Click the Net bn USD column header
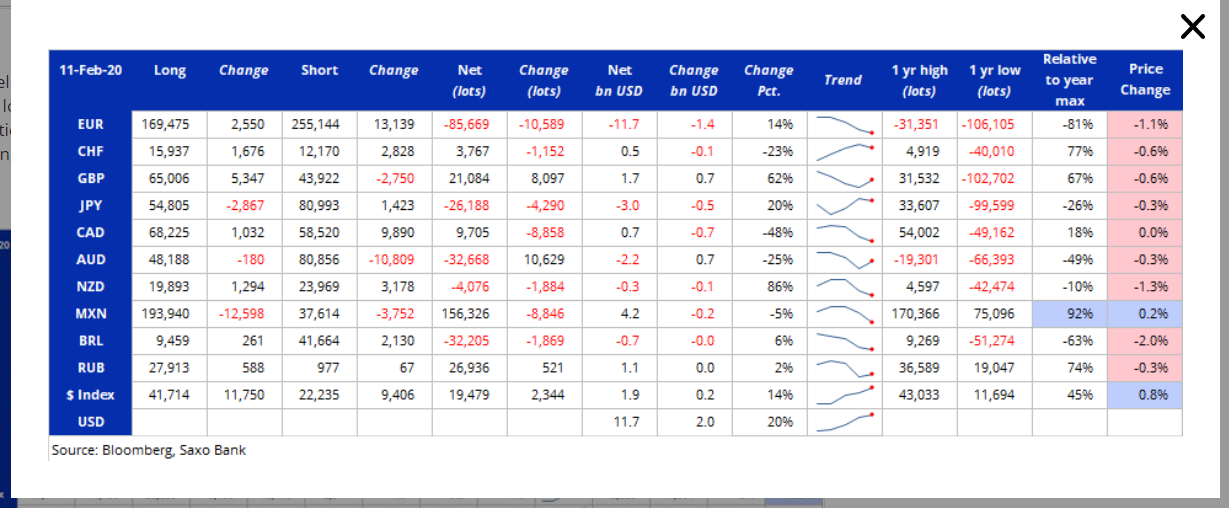 (x=620, y=81)
